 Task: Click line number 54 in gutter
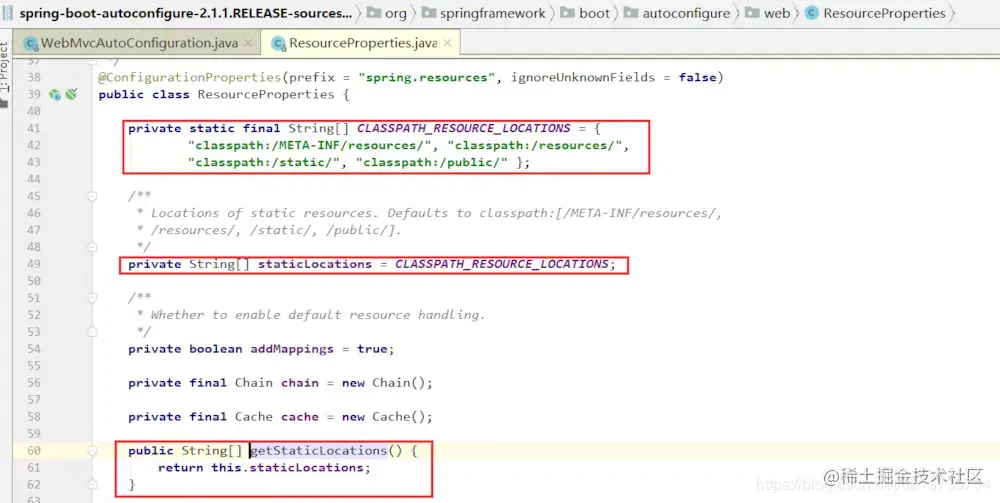pos(33,349)
